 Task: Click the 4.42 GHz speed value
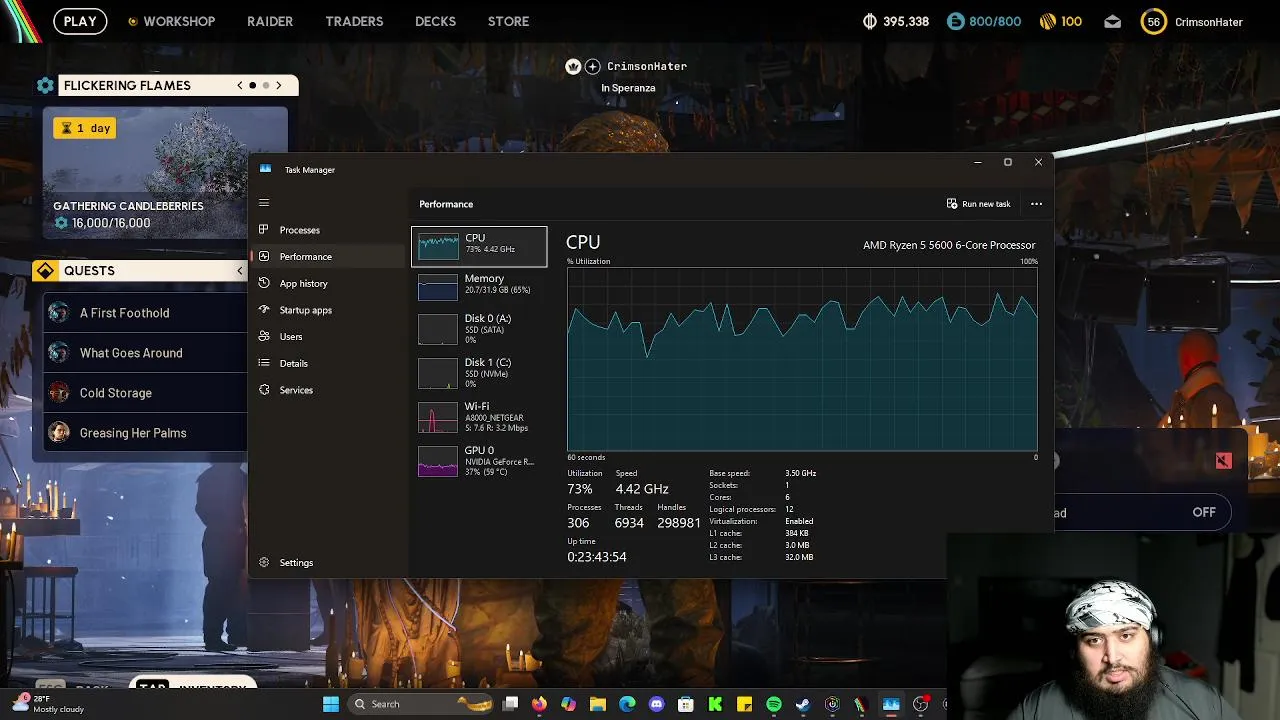(x=642, y=489)
